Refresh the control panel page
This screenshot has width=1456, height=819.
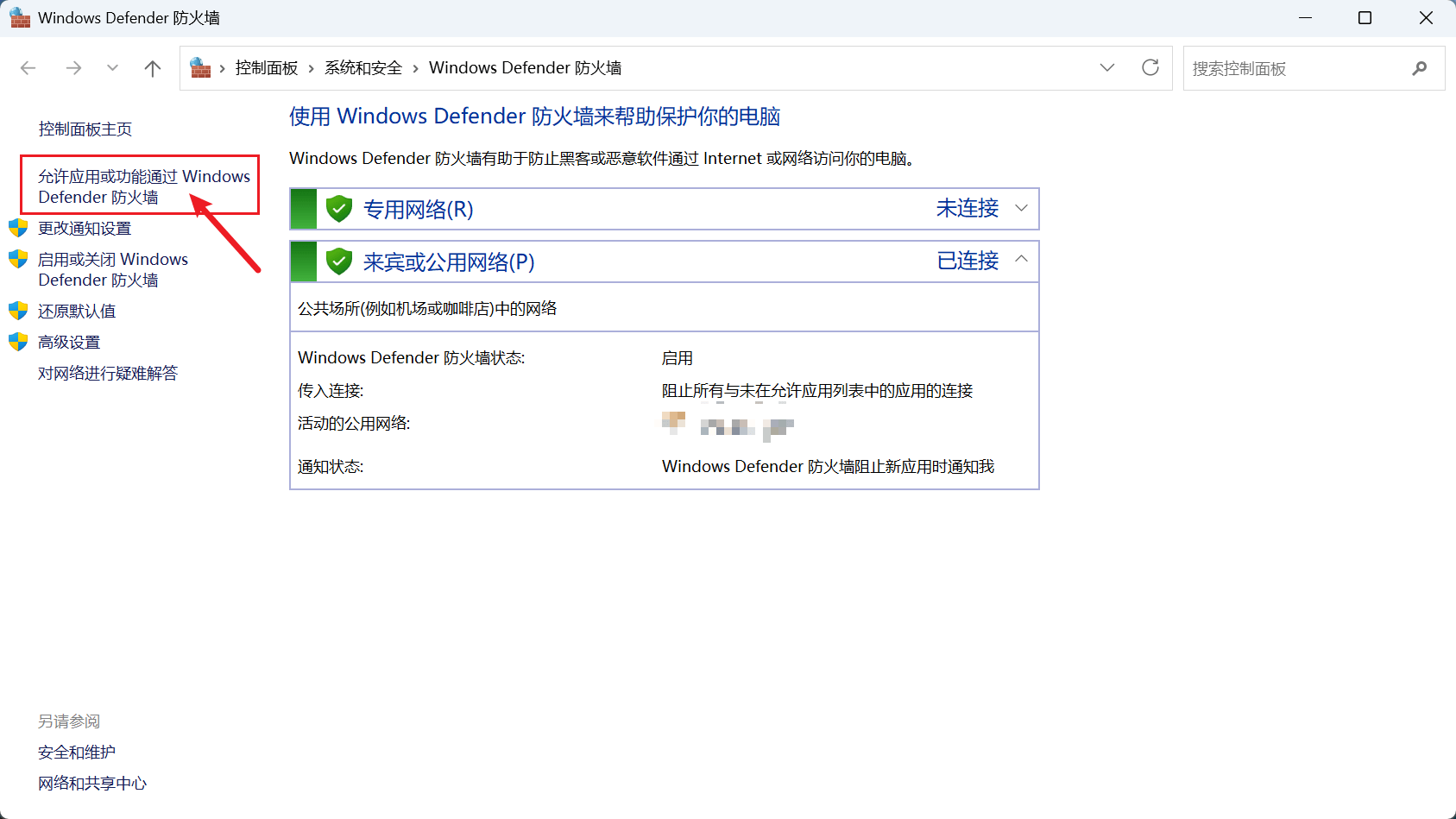click(1150, 68)
